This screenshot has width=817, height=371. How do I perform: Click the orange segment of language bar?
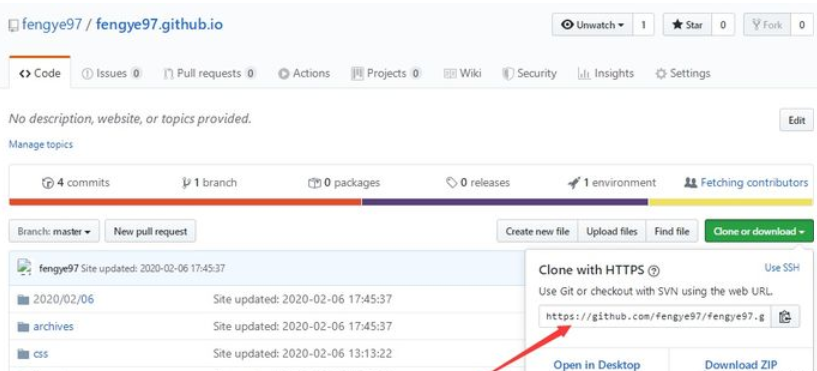tap(185, 202)
